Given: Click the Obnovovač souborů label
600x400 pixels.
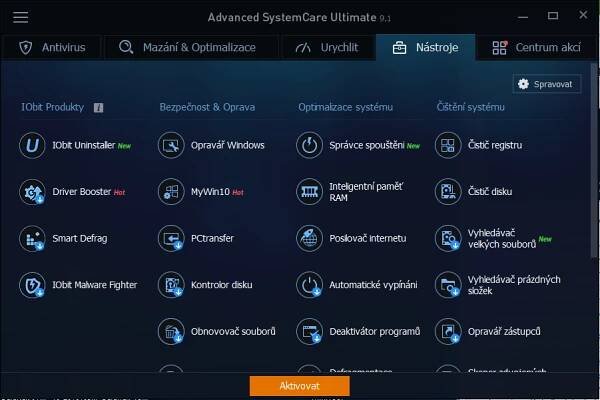Looking at the screenshot, I should (233, 331).
